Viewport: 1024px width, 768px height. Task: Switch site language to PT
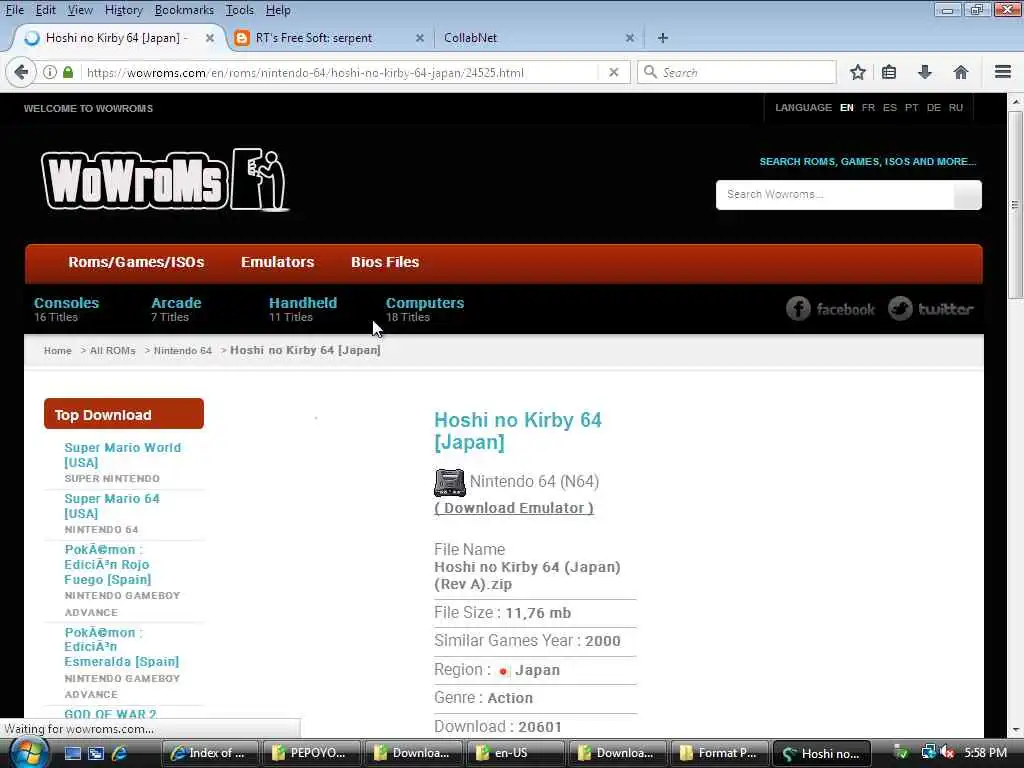(912, 108)
